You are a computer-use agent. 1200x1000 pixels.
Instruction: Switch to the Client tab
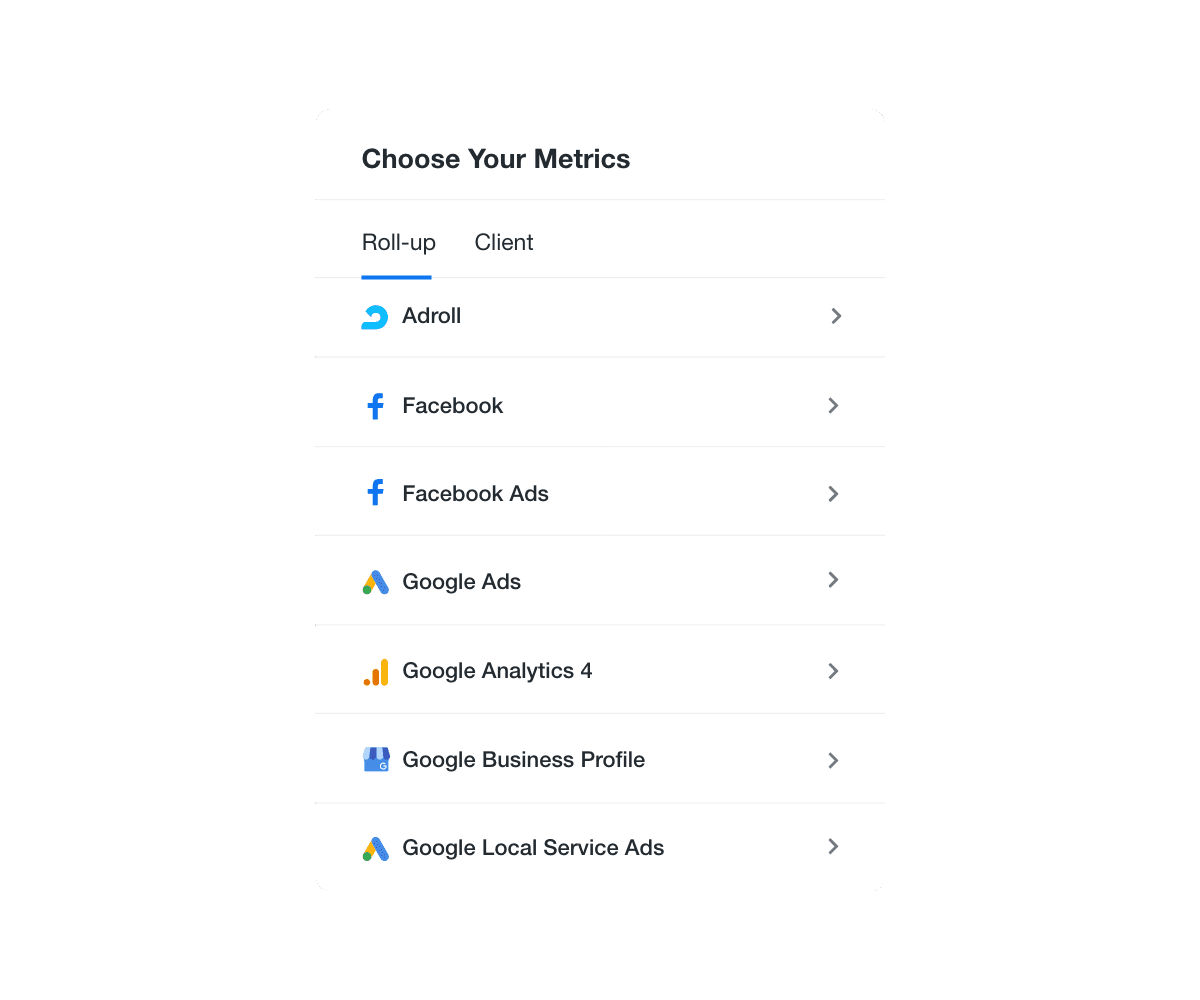point(504,243)
